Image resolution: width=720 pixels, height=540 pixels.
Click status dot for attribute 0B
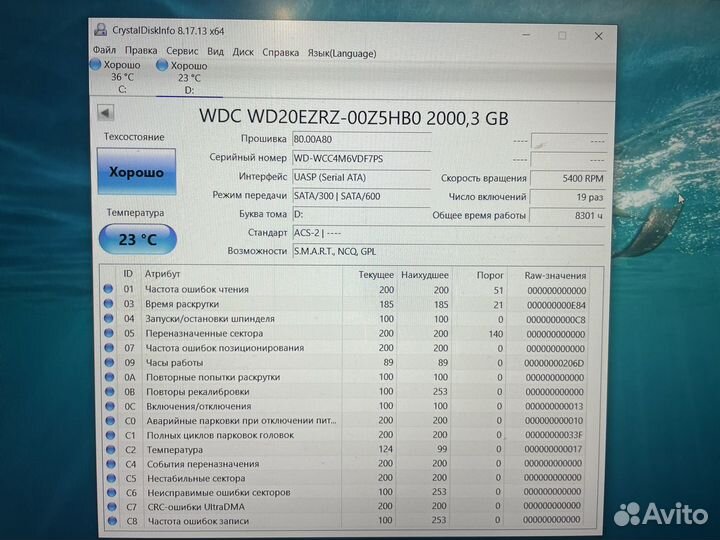pos(110,392)
